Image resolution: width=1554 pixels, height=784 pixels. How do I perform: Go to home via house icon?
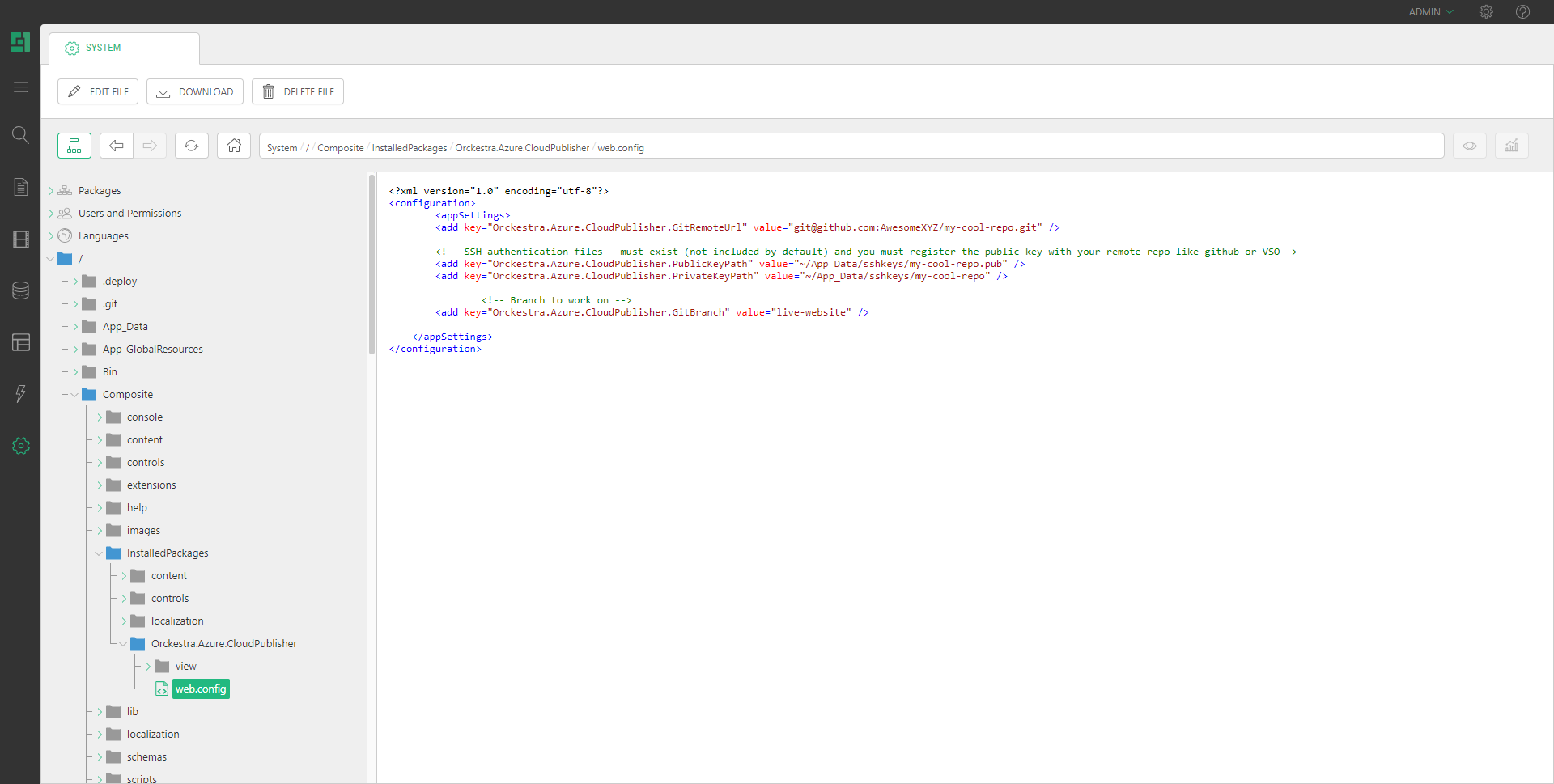[x=234, y=146]
